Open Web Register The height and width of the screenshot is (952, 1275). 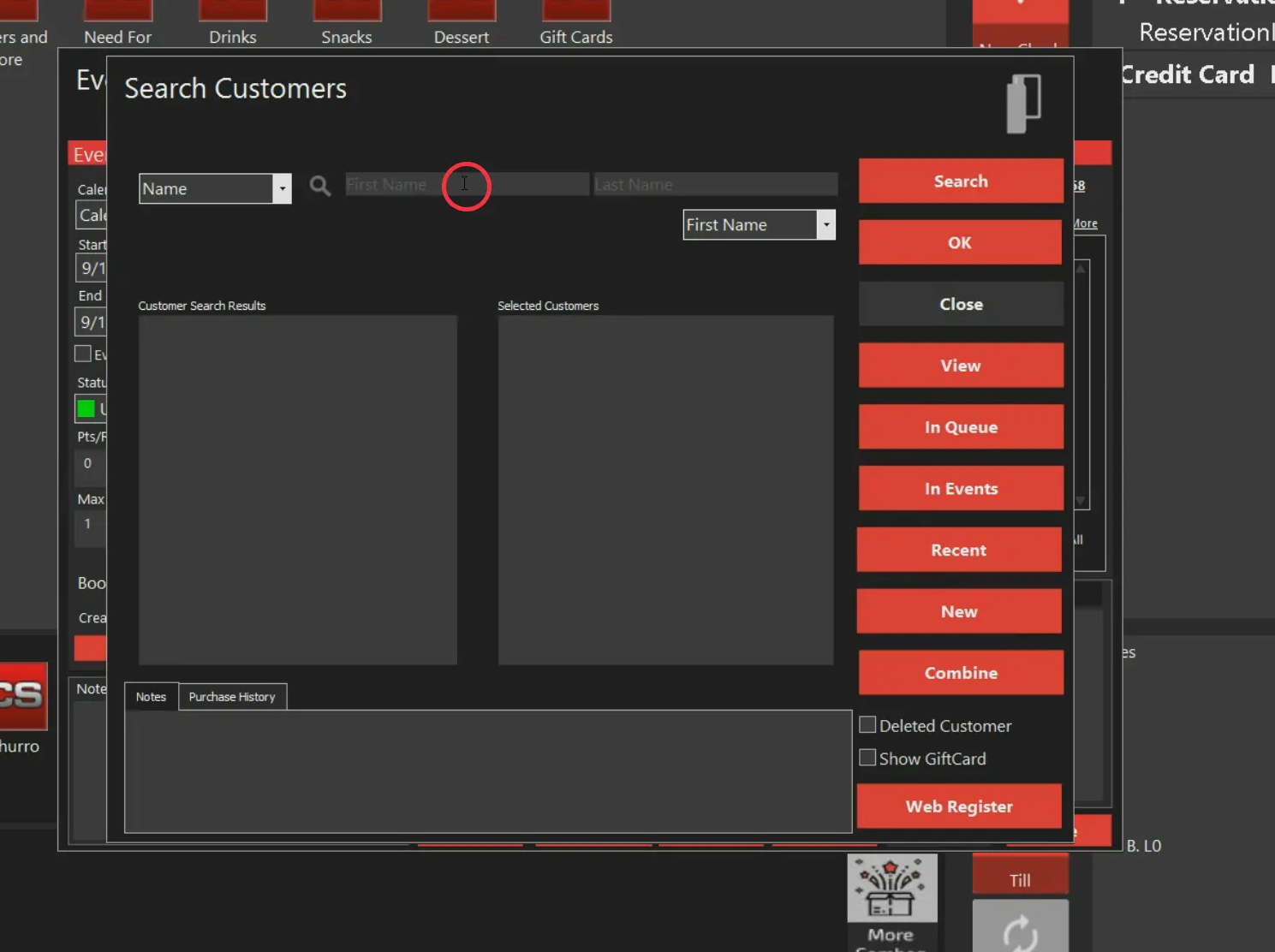[x=959, y=806]
